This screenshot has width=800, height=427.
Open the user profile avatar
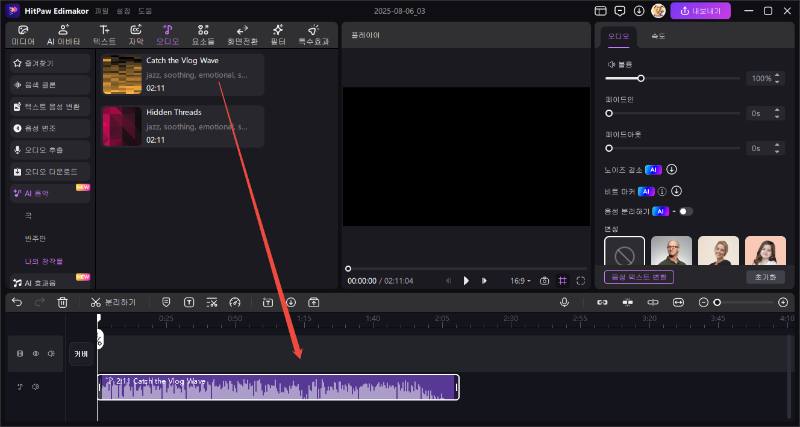(658, 11)
